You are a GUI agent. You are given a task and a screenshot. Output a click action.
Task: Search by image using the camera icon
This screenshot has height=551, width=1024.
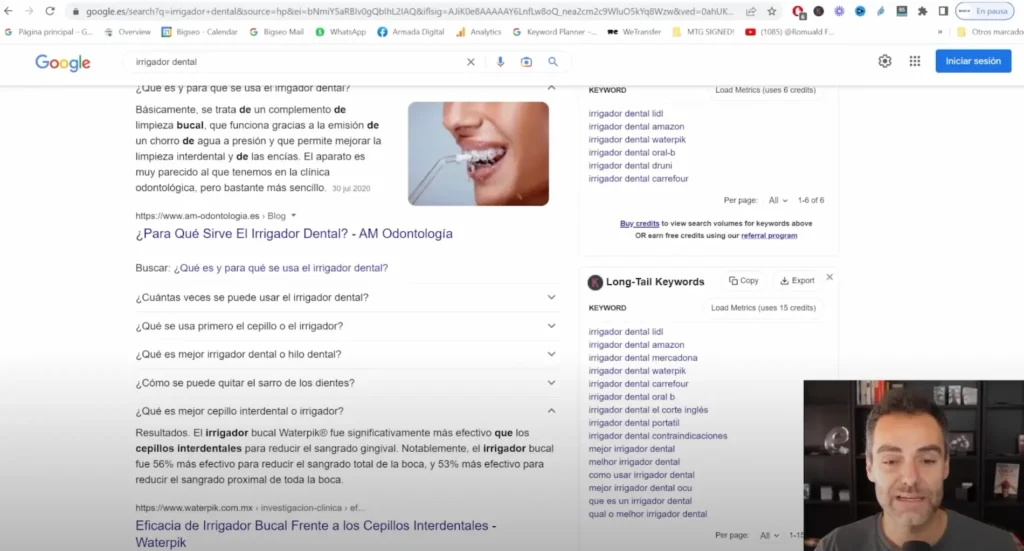[526, 61]
